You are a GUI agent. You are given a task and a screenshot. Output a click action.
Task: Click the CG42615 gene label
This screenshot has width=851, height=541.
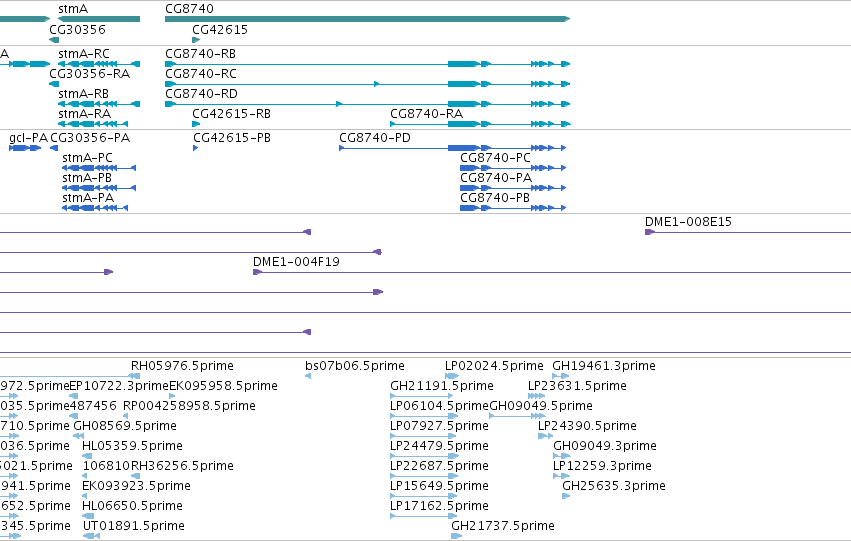(x=220, y=30)
